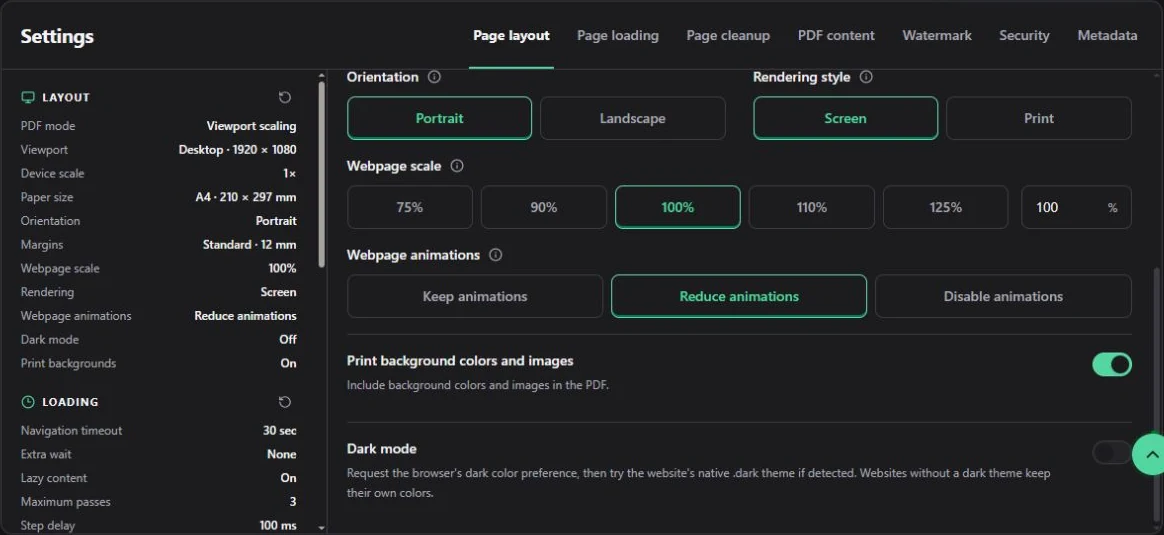1164x535 pixels.
Task: Open the Metadata tab
Action: click(x=1107, y=36)
